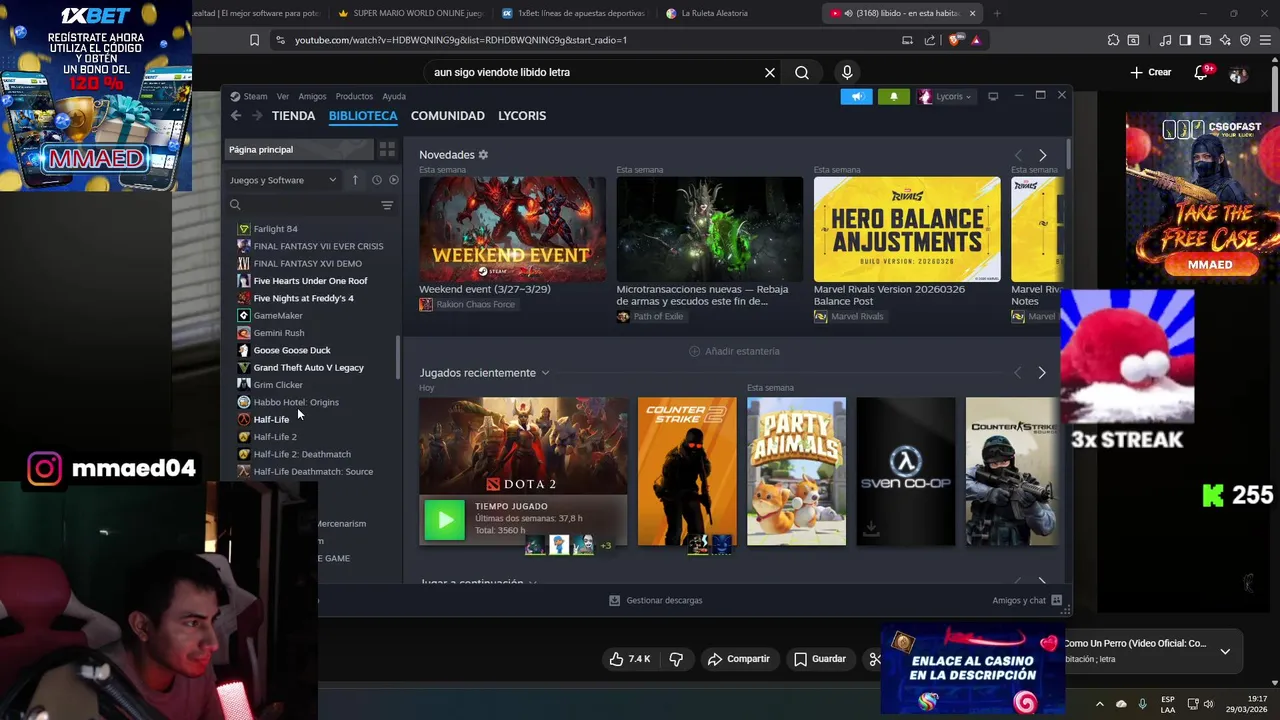Like the YouTube video thumbs-up

click(630, 659)
